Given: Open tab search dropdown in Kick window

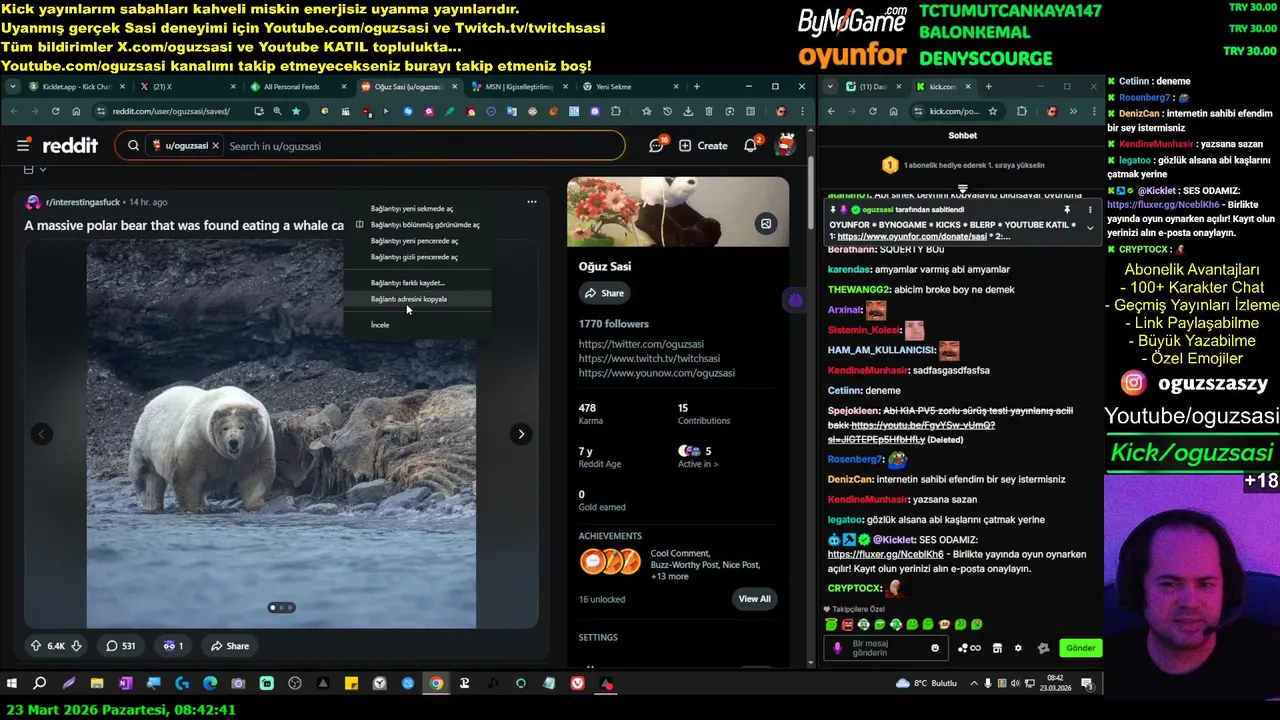Looking at the screenshot, I should pos(829,87).
